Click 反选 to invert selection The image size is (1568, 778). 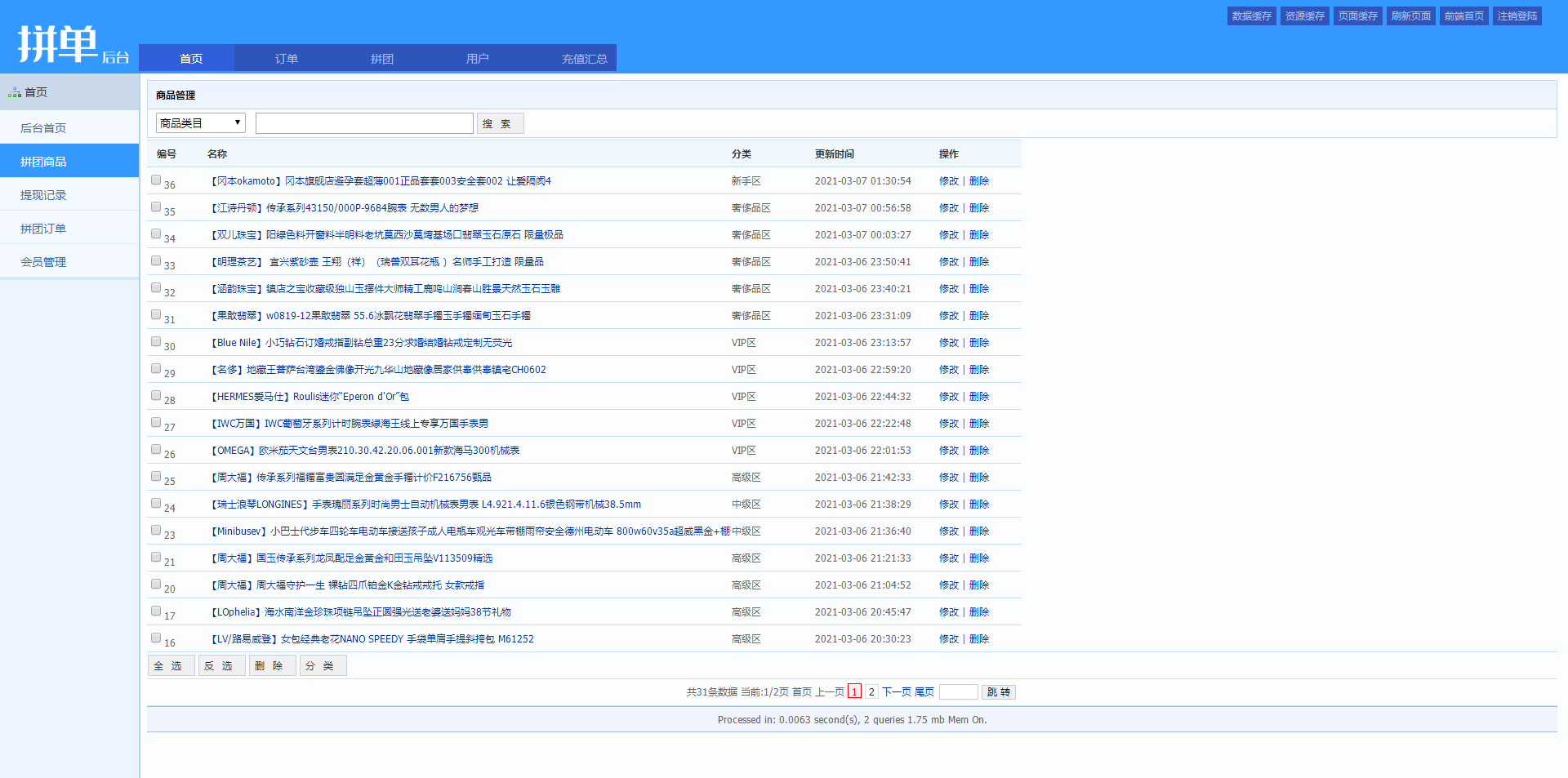pos(221,665)
